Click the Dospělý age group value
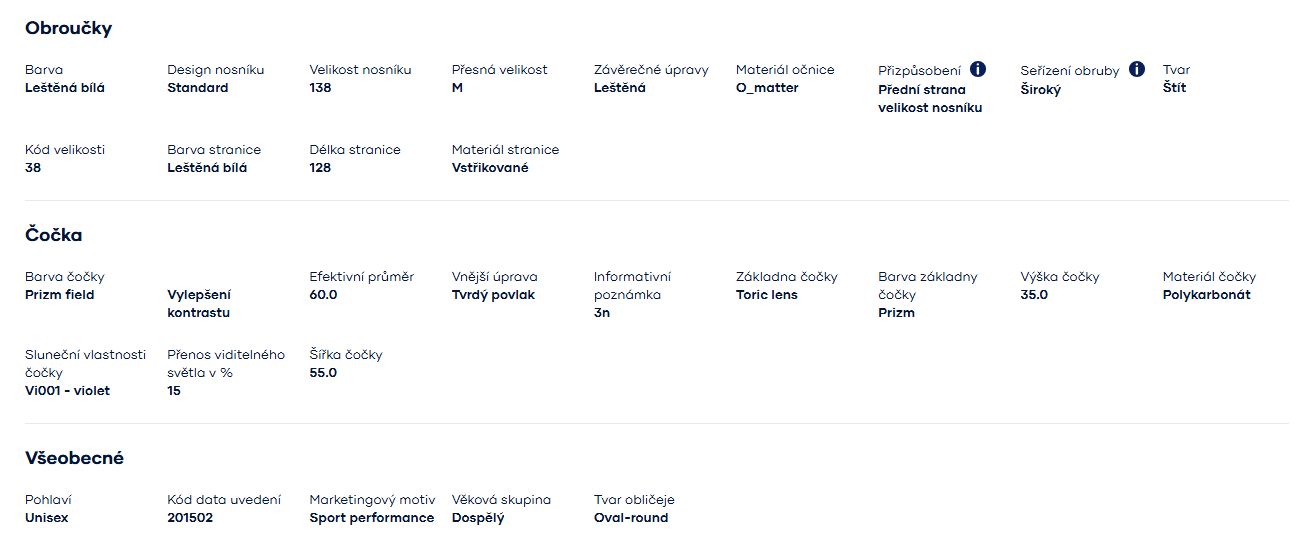1298x549 pixels. pos(478,518)
